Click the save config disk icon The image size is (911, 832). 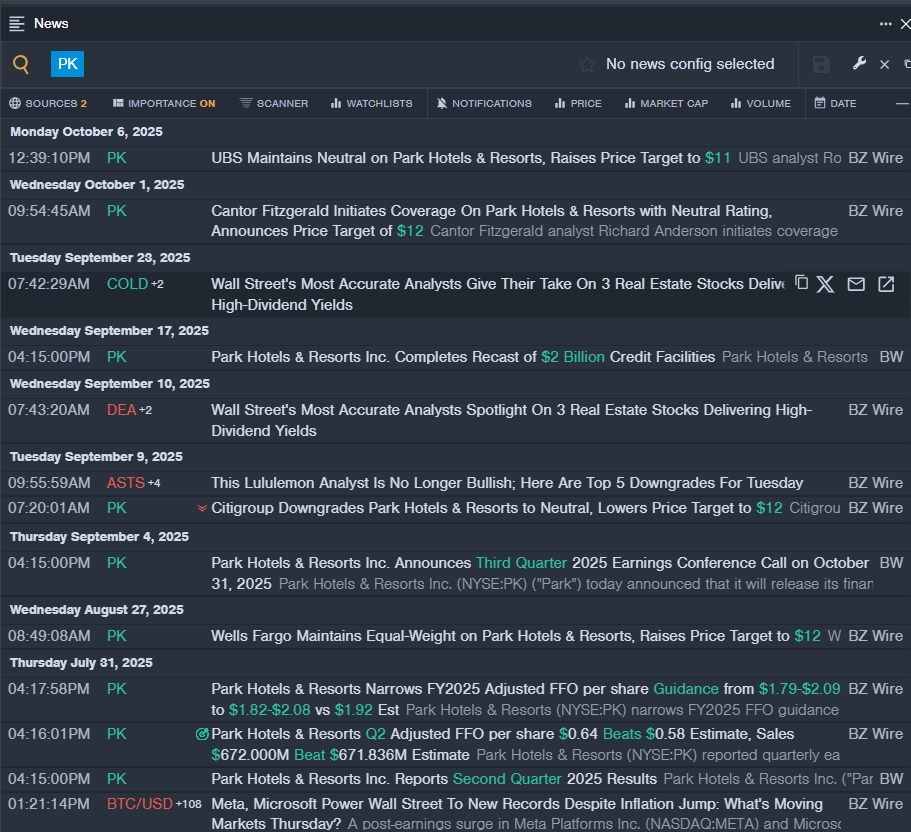[x=821, y=65]
